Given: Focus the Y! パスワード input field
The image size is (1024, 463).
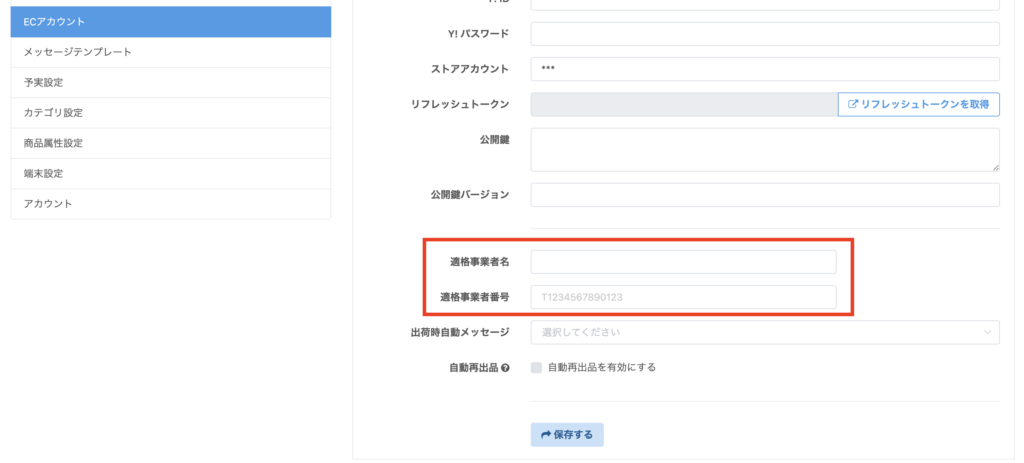Looking at the screenshot, I should pyautogui.click(x=765, y=34).
